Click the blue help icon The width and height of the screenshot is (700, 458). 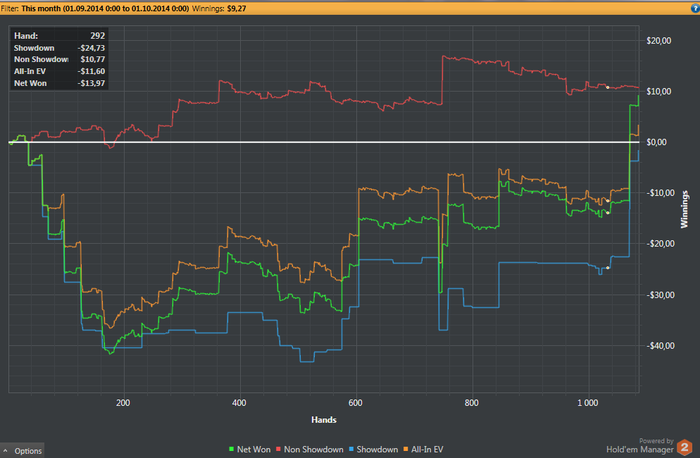(x=696, y=8)
